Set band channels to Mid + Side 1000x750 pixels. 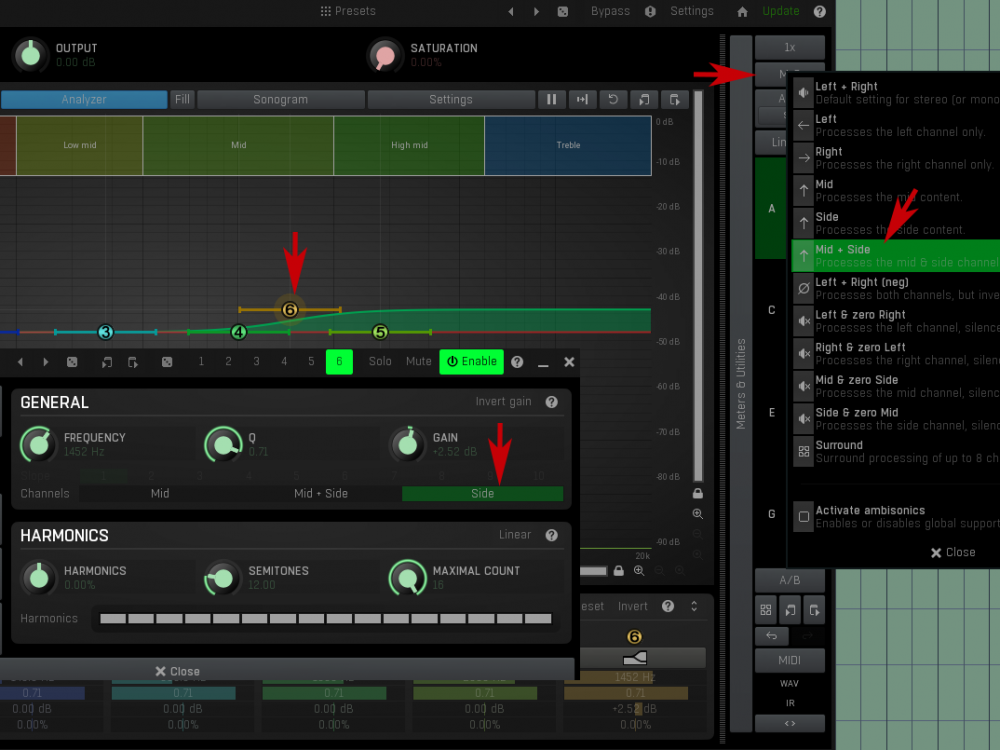coord(321,494)
